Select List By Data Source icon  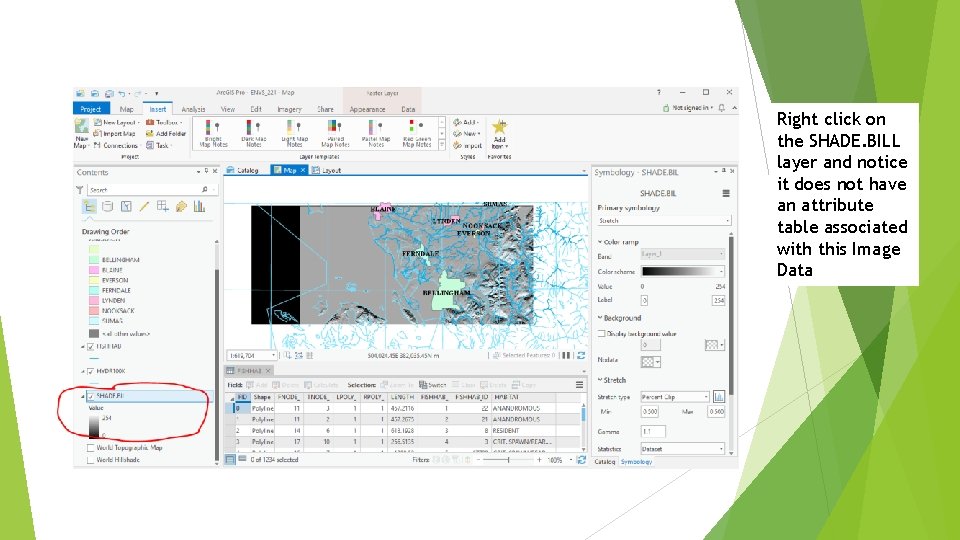point(107,207)
